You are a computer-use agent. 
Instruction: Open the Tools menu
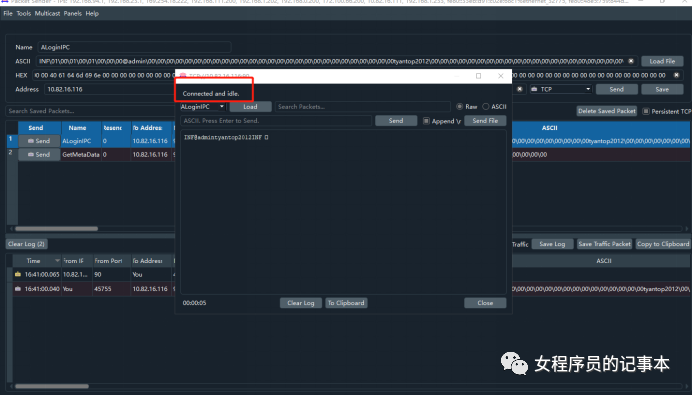24,13
